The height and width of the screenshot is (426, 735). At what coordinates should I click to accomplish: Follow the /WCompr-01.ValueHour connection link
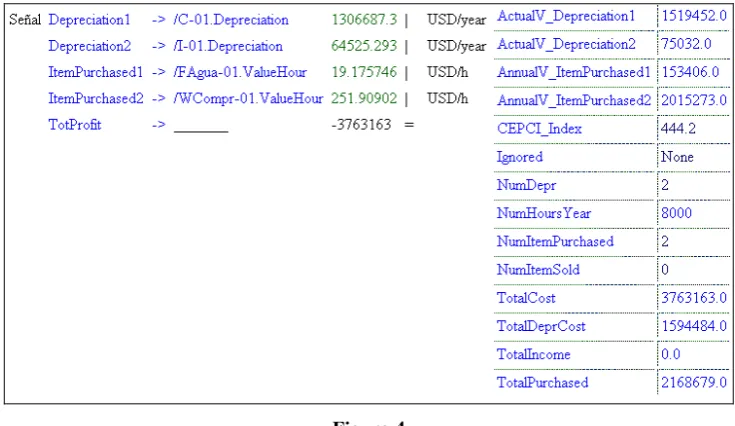248,99
